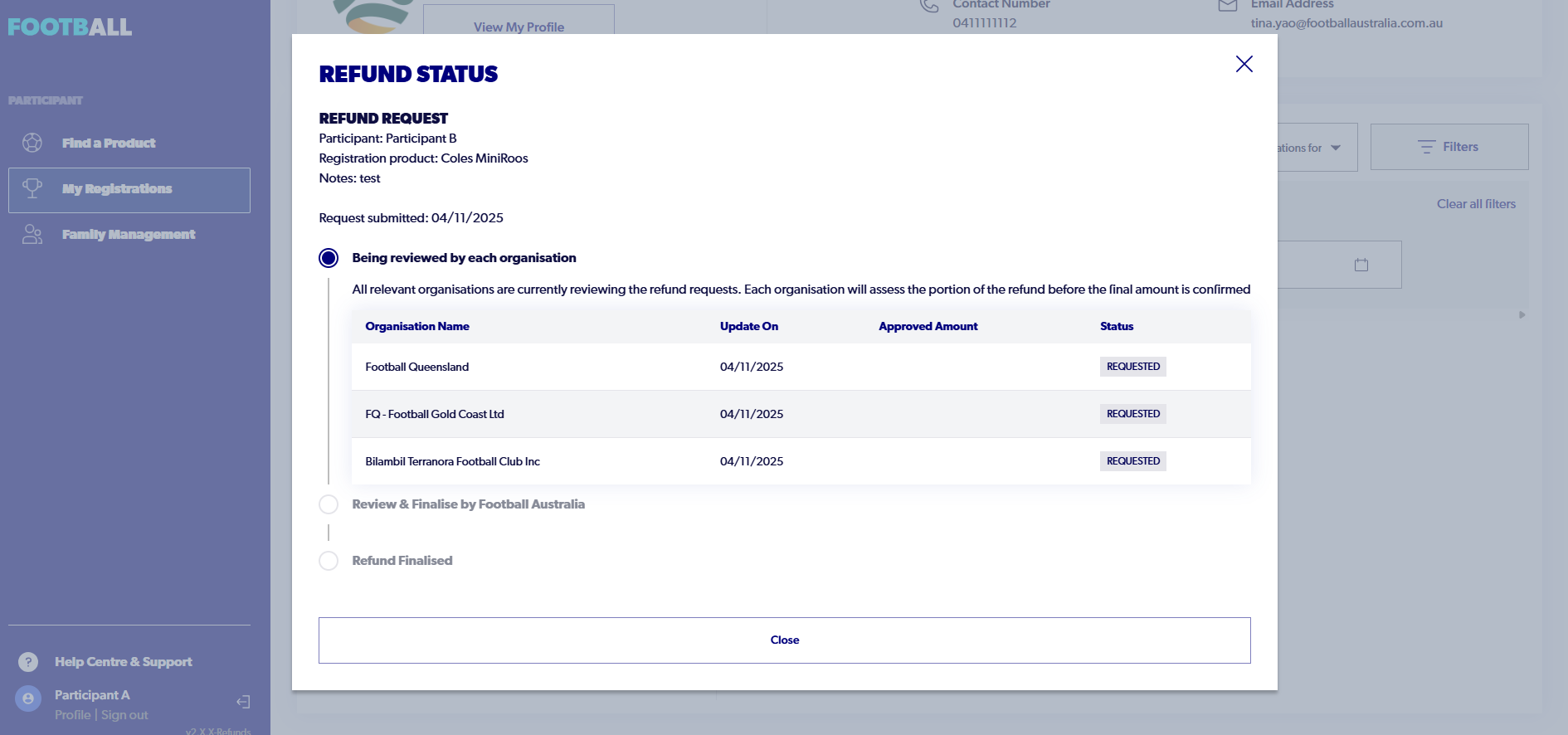Click the Football Queensland row name
Image resolution: width=1568 pixels, height=735 pixels.
pos(417,367)
